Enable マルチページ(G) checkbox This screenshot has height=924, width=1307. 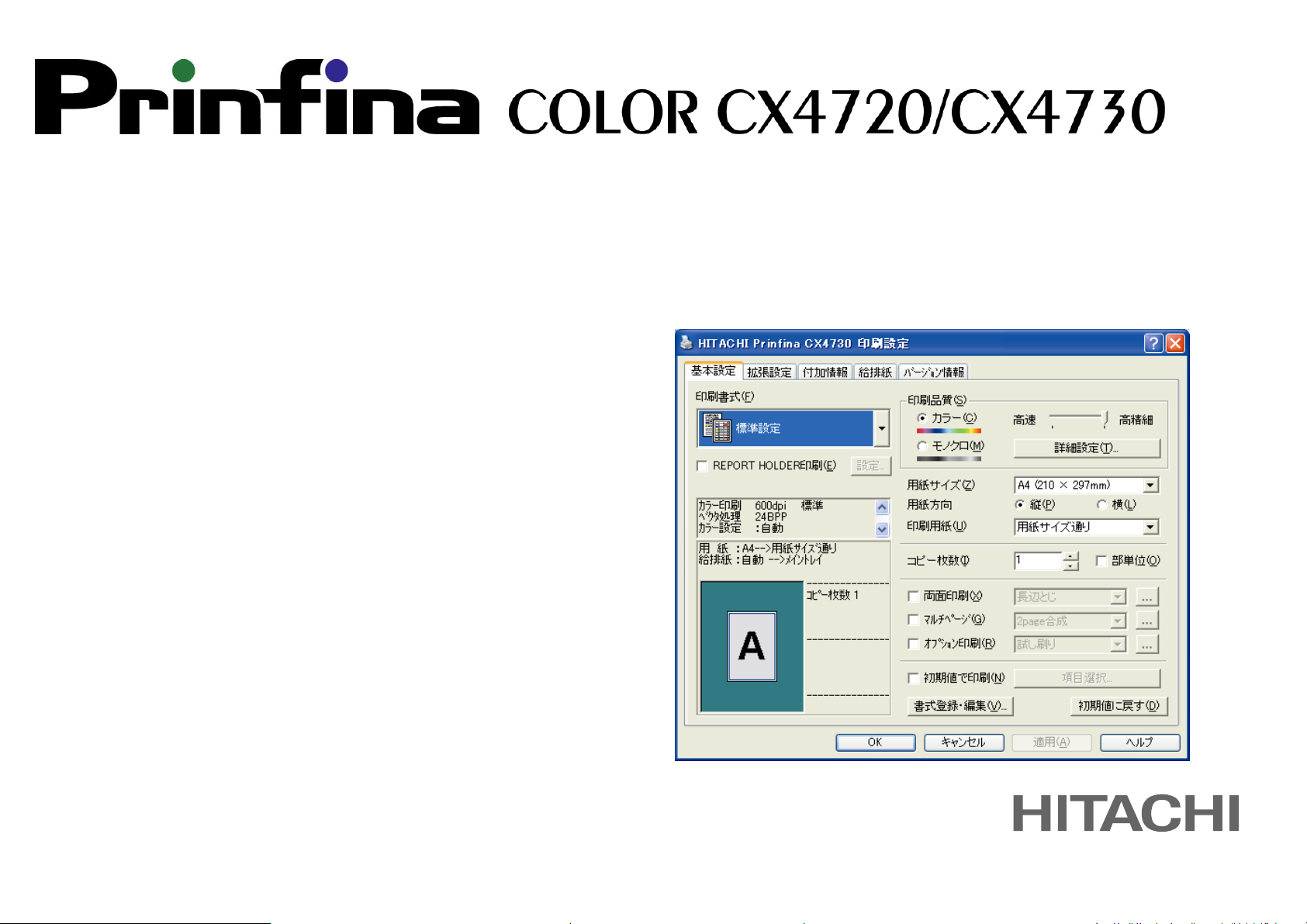[x=913, y=620]
